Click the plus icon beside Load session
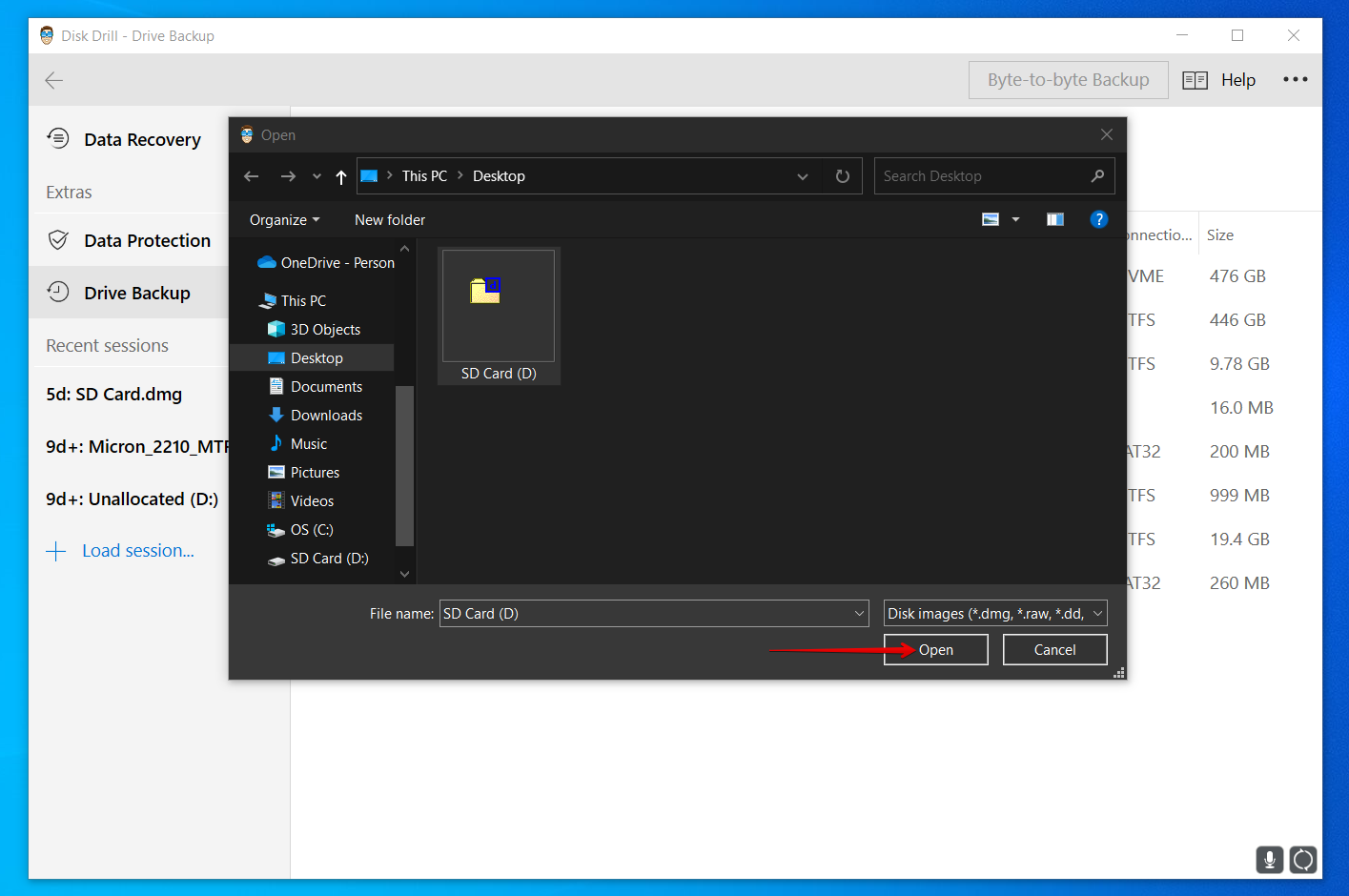The width and height of the screenshot is (1349, 896). pos(56,551)
